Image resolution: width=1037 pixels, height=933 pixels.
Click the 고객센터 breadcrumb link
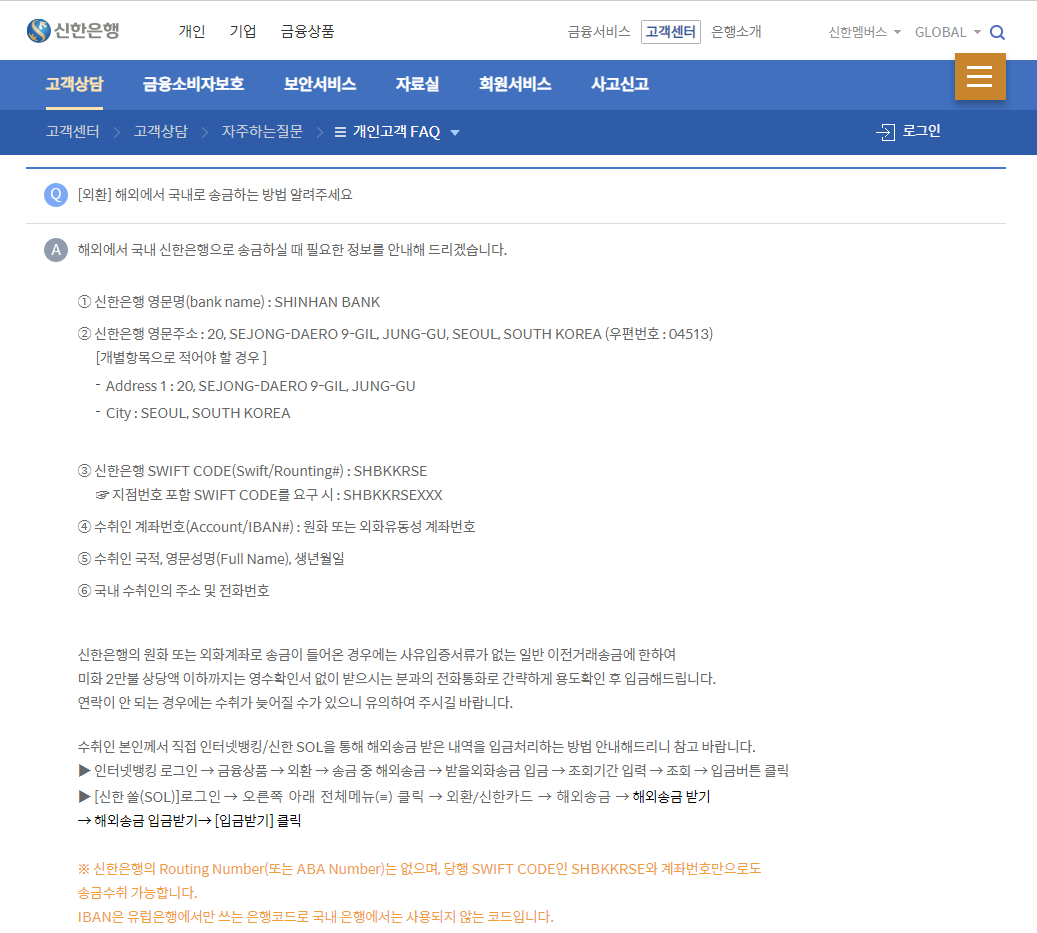(x=73, y=132)
